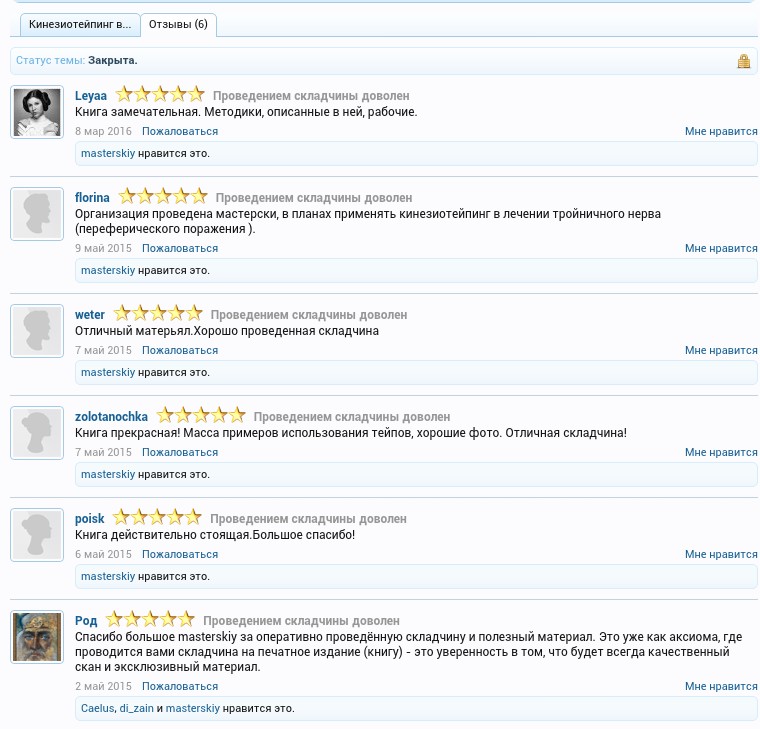Report florina's review with Пожаловаться

(x=180, y=248)
